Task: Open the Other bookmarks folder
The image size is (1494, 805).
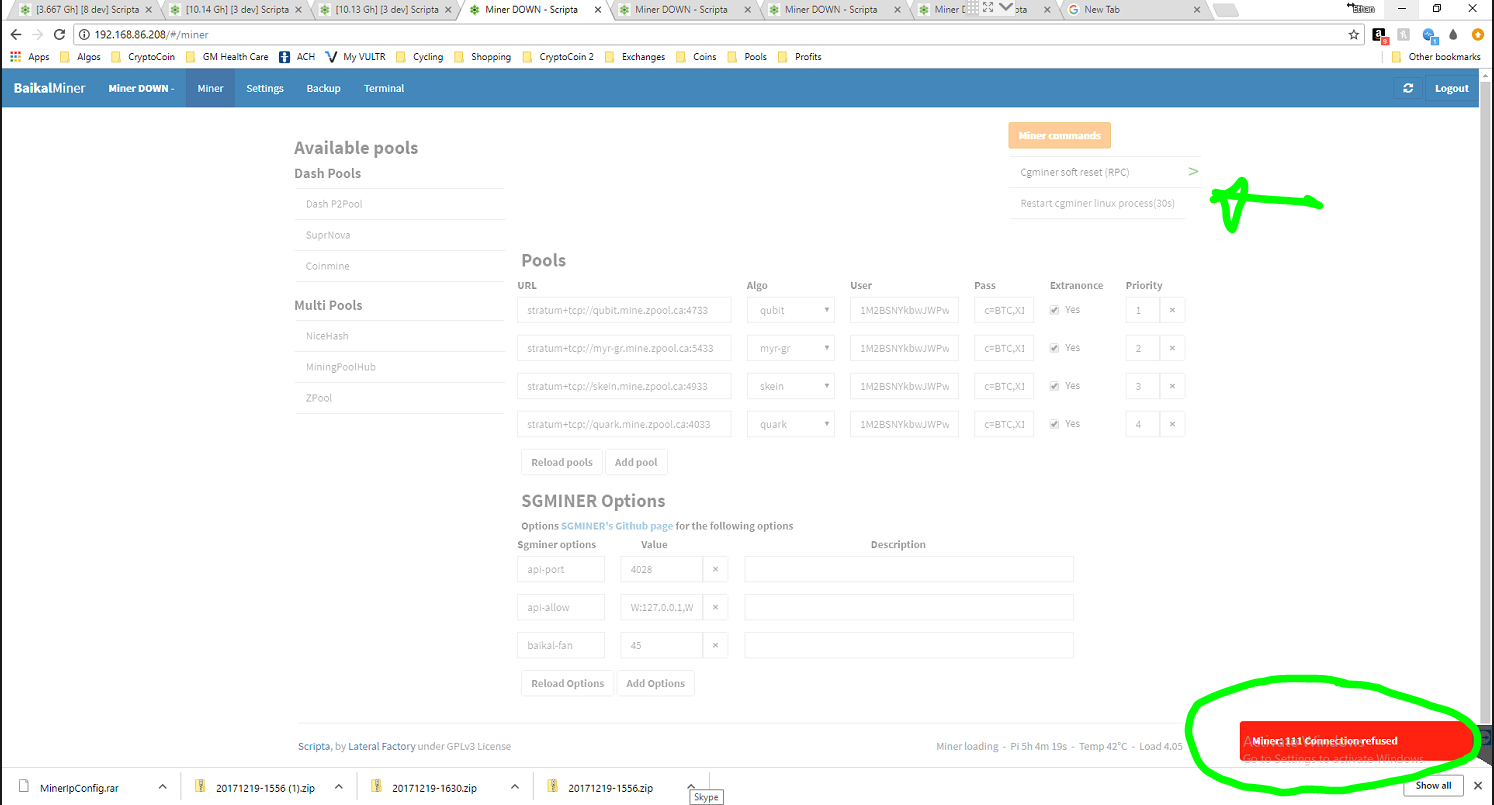Action: point(1436,57)
